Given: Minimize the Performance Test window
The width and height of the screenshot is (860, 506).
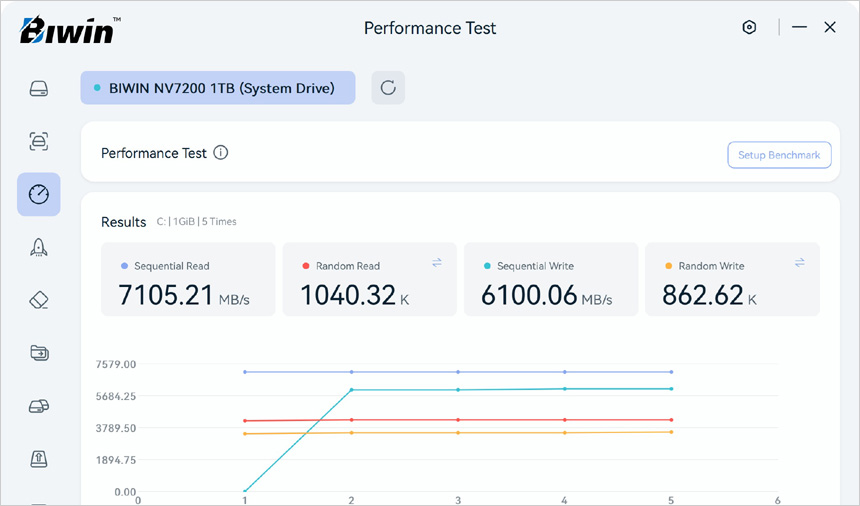Looking at the screenshot, I should [x=799, y=28].
